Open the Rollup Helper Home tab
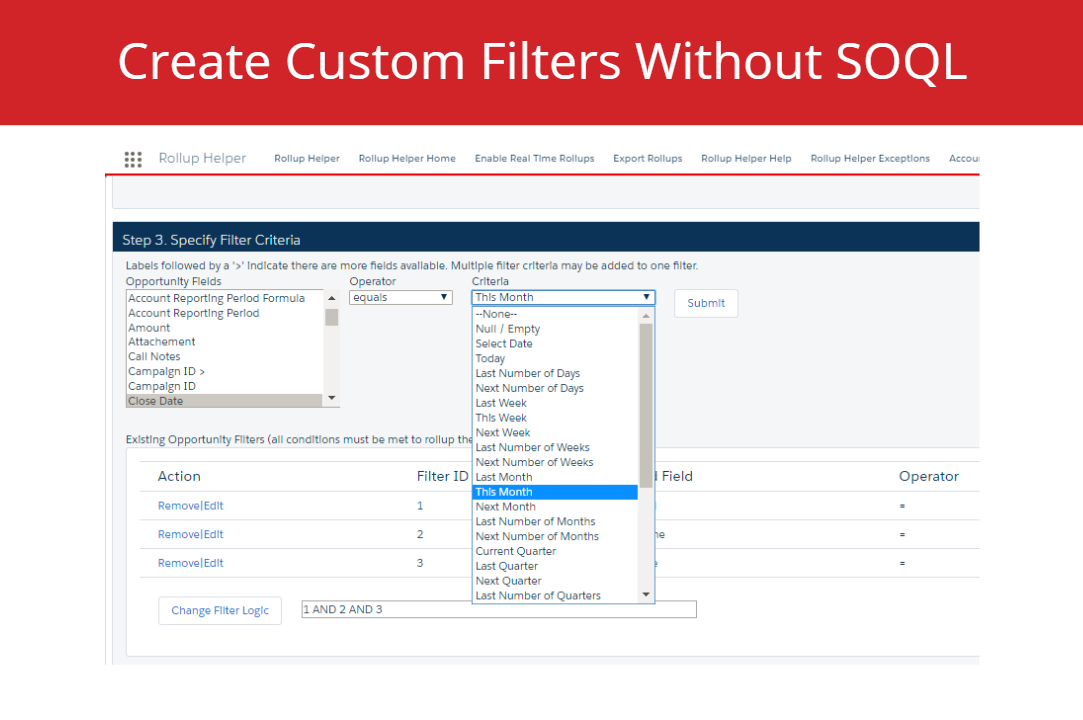 coord(406,159)
